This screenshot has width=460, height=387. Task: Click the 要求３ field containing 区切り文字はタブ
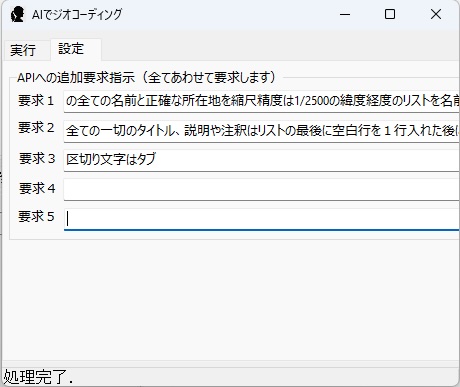(x=262, y=160)
